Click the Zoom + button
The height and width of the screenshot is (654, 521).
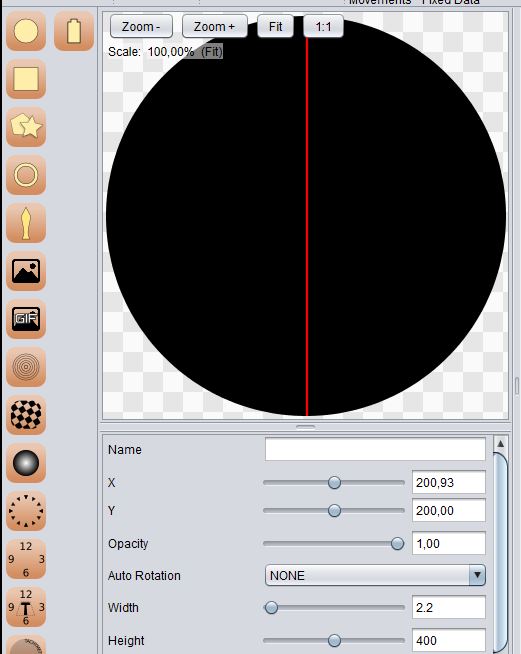[215, 26]
